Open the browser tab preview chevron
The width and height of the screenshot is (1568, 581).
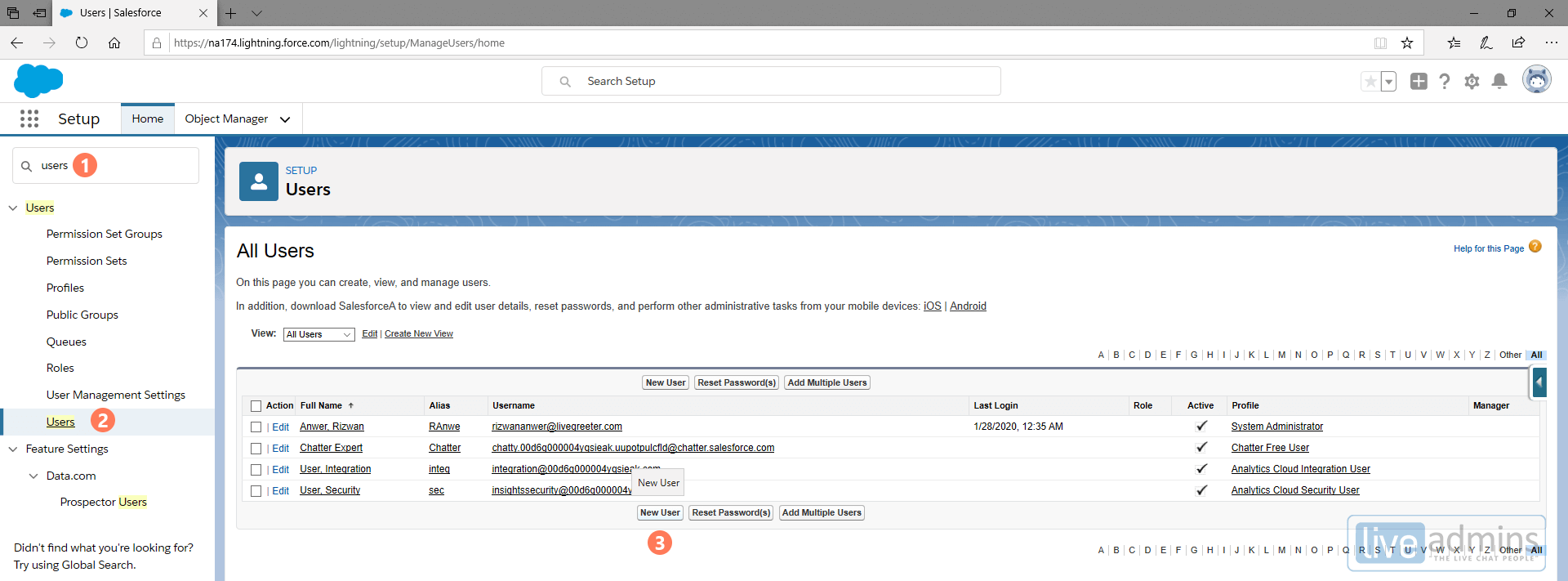(x=257, y=13)
